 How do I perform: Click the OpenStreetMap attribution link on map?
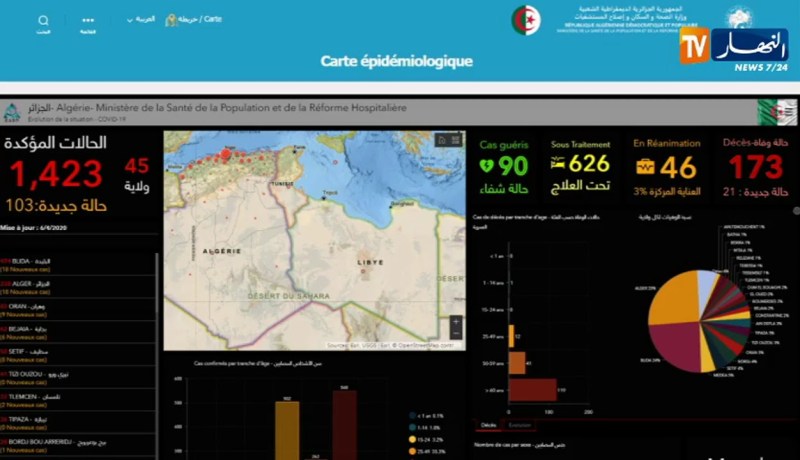(x=425, y=345)
